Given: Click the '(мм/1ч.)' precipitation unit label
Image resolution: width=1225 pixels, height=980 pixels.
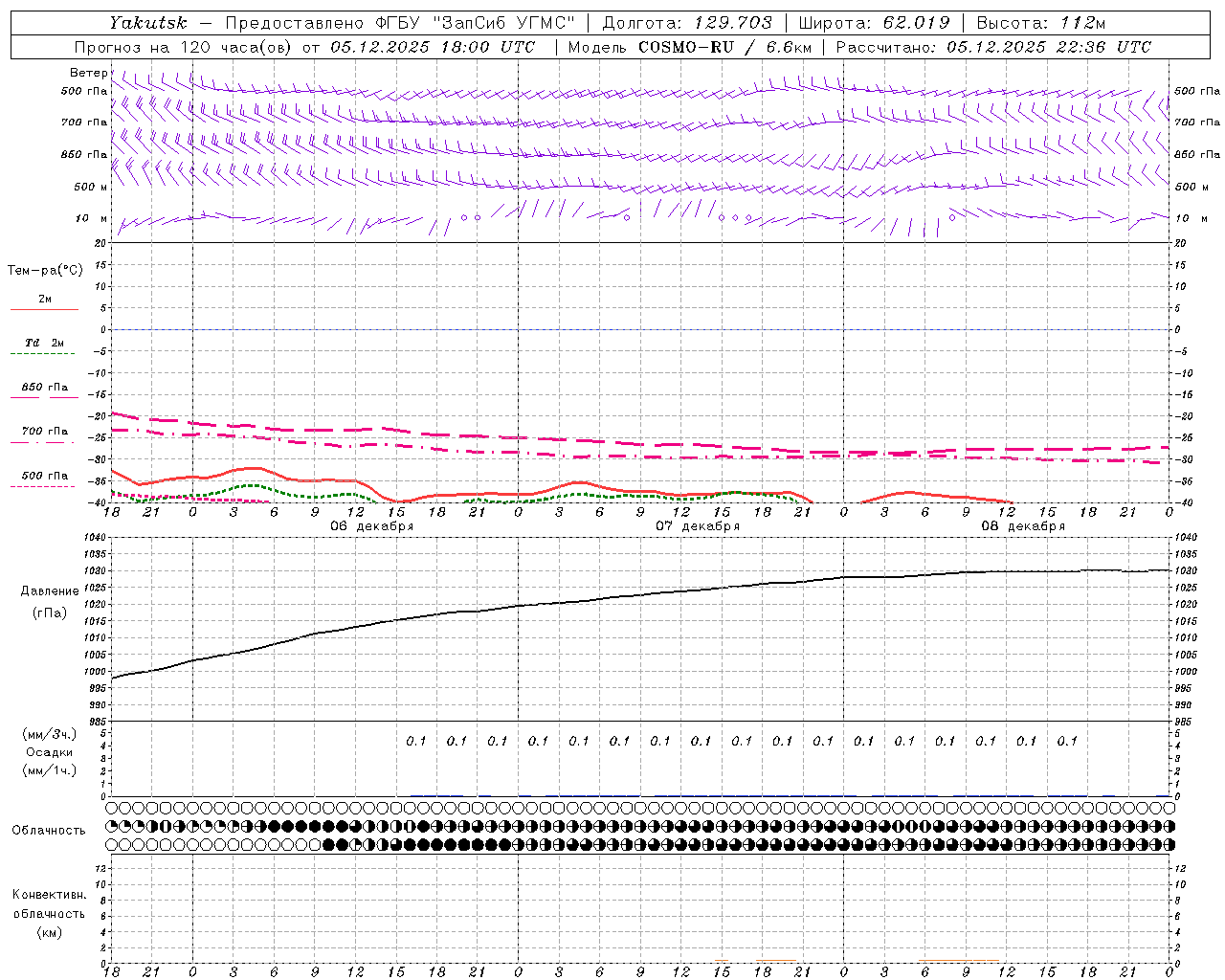Looking at the screenshot, I should point(50,770).
